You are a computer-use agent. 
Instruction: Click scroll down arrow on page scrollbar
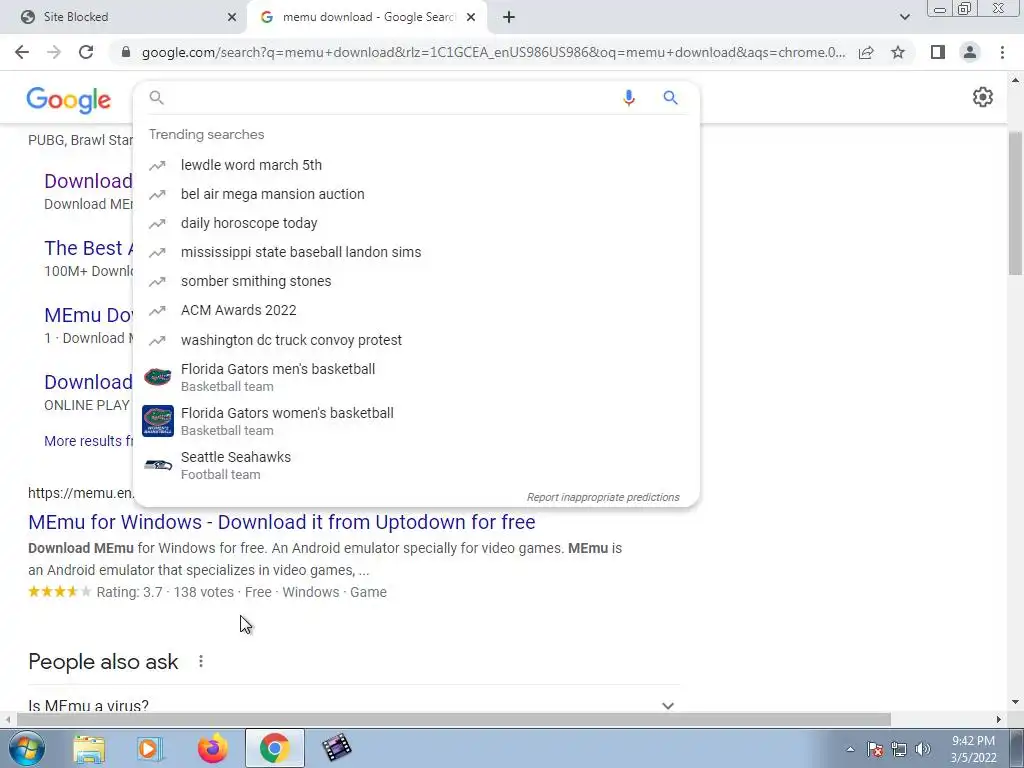1015,703
